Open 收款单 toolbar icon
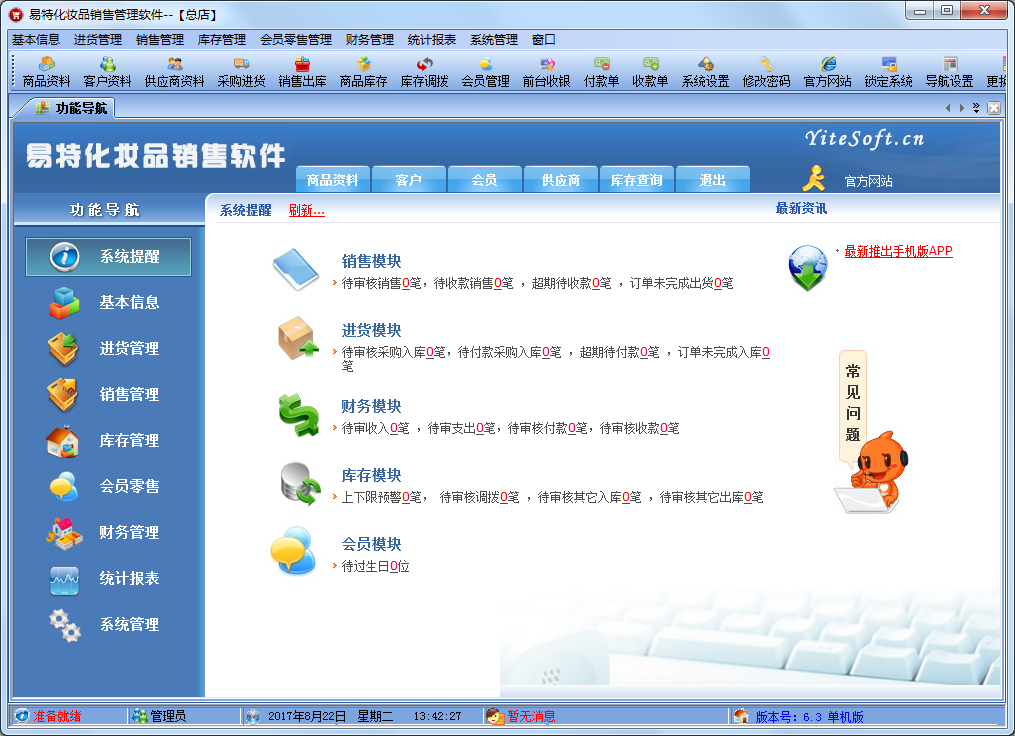This screenshot has width=1015, height=736. 650,72
